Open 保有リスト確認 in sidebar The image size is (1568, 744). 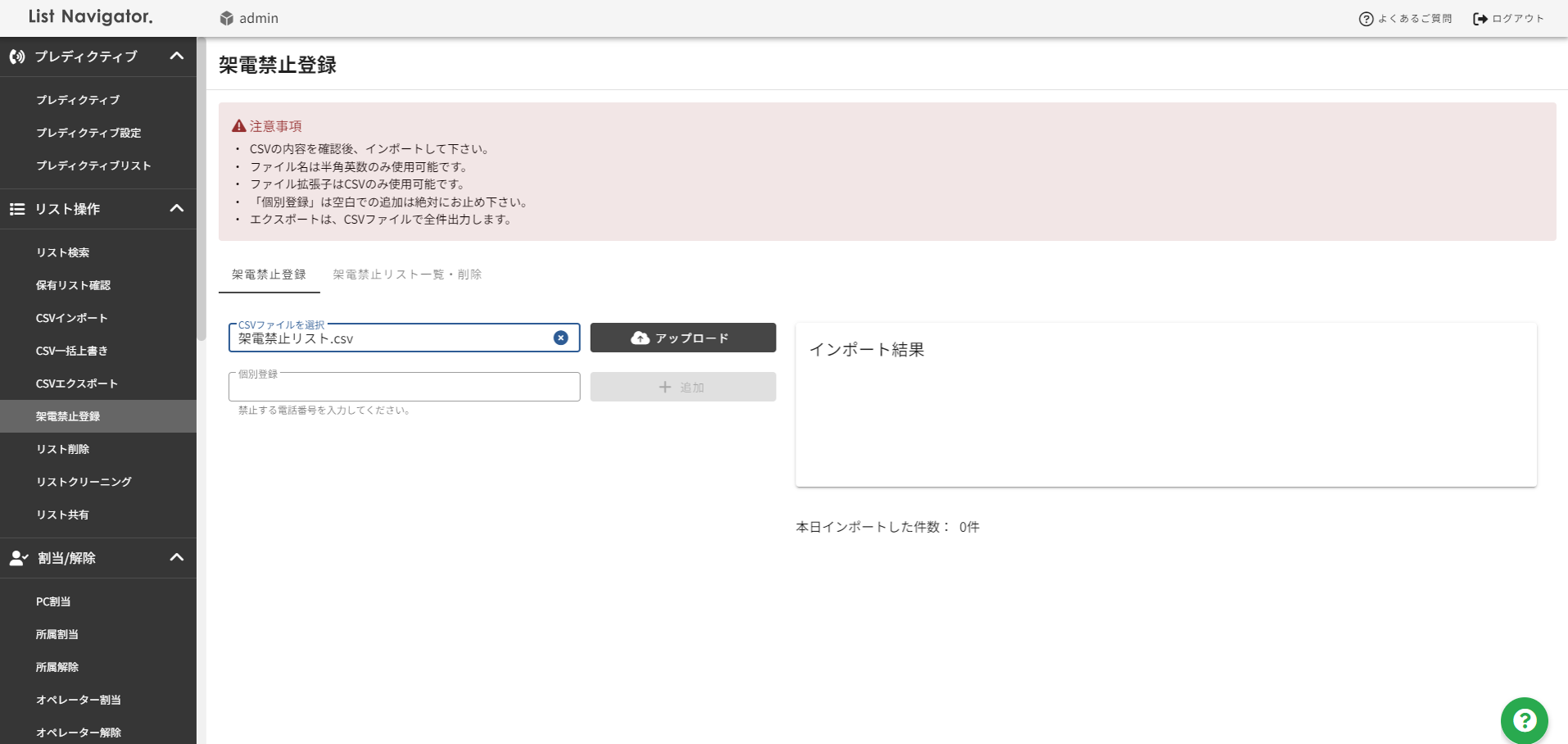[98, 285]
